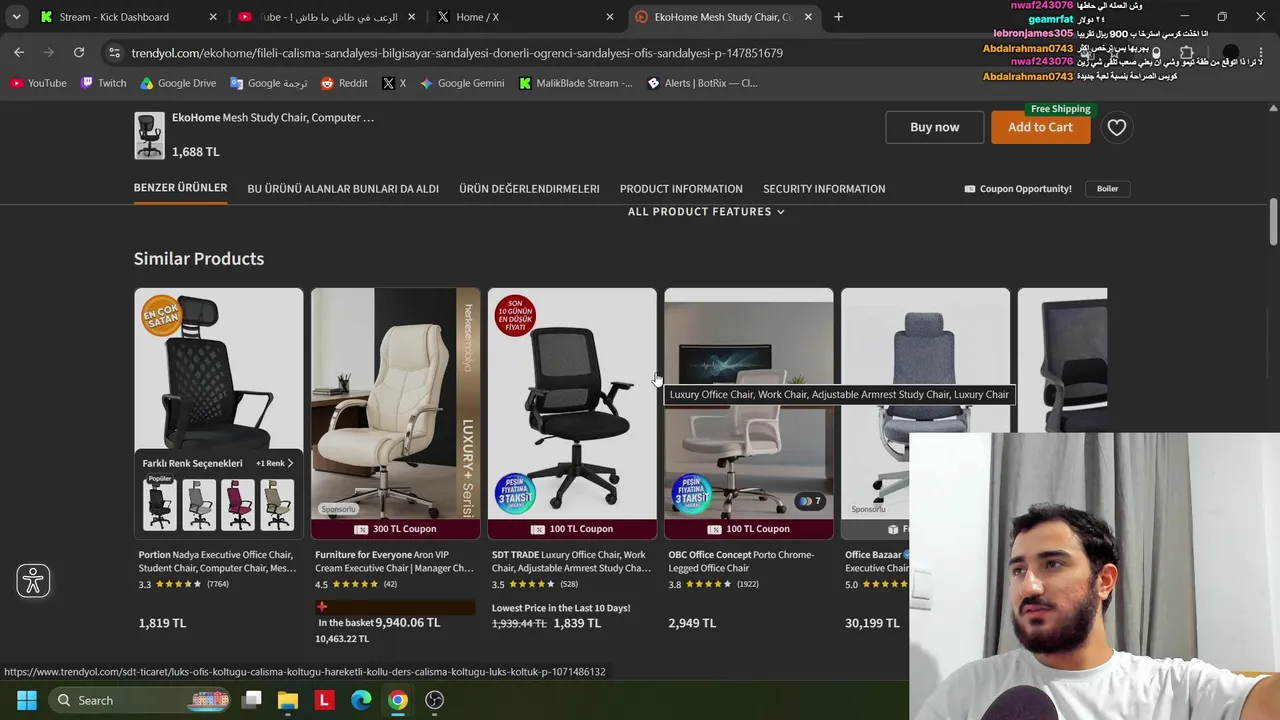Click the Add to Cart button
The width and height of the screenshot is (1280, 720).
pyautogui.click(x=1040, y=127)
